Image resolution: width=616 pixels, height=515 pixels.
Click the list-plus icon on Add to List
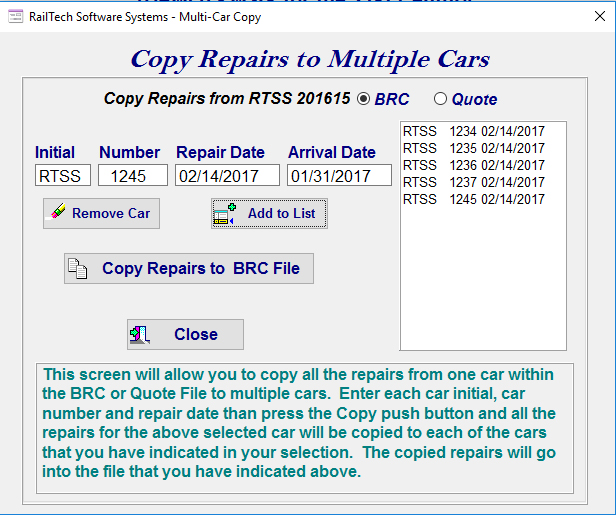pyautogui.click(x=225, y=213)
